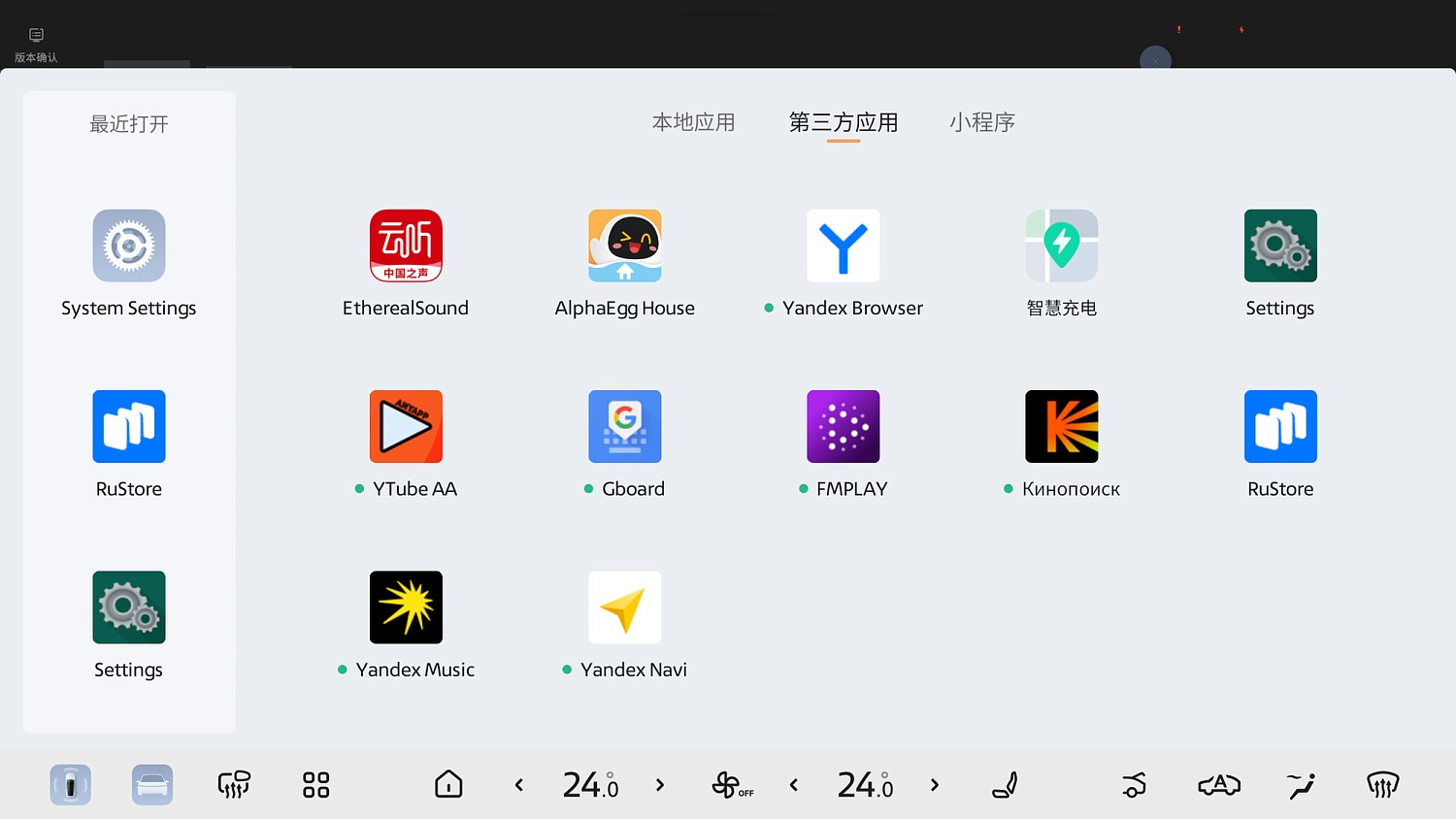Open the 版本确认 item in top bar
The image size is (1456, 819).
point(36,45)
